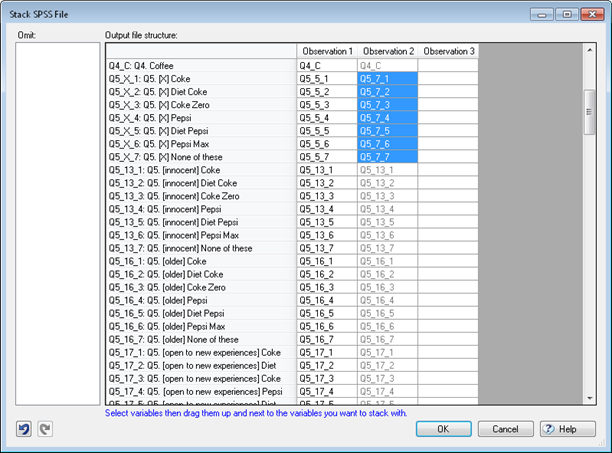This screenshot has width=612, height=453.
Task: Select row Q5_13_7: Q5. [innocent] None of these
Action: click(x=201, y=248)
